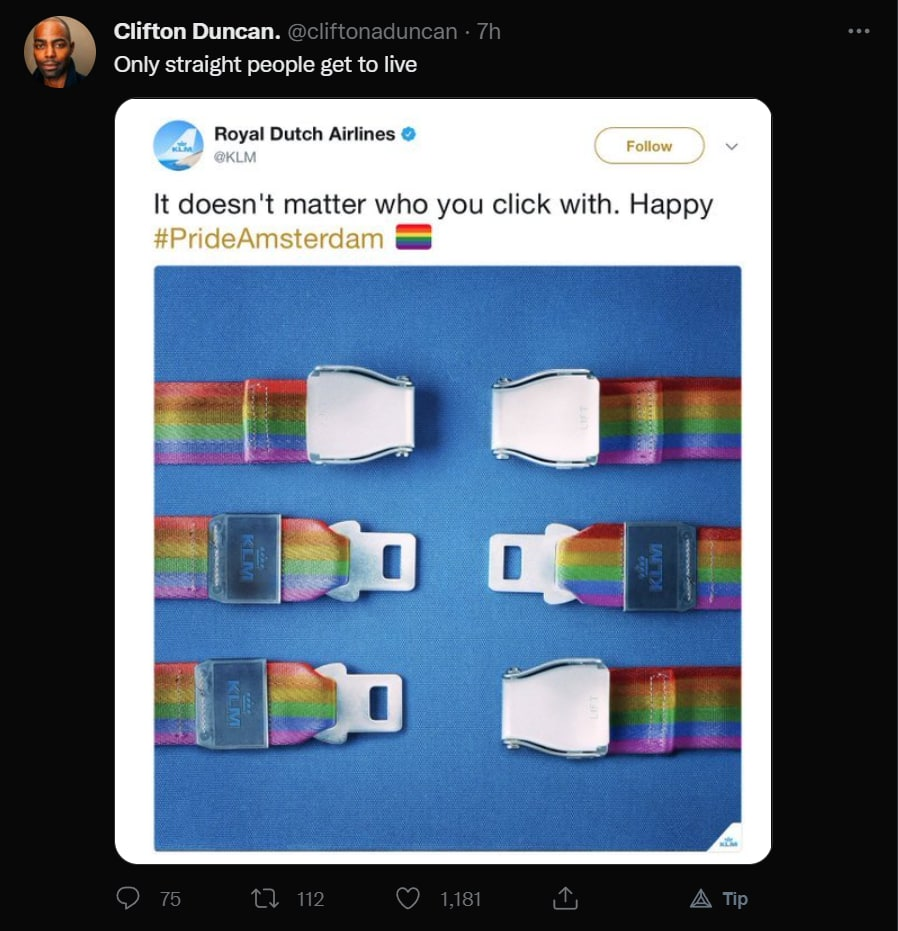The height and width of the screenshot is (931, 898).
Task: Open the Clifton Duncan display name
Action: coord(197,31)
